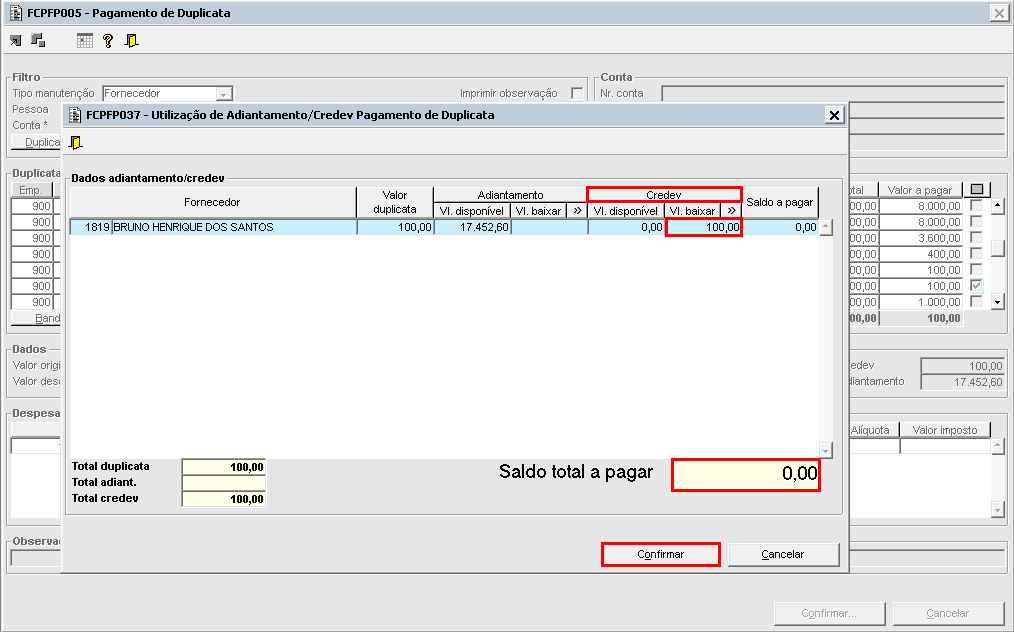This screenshot has width=1014, height=632.
Task: Click the 3.600,00 Valor a pagar cell
Action: [921, 238]
